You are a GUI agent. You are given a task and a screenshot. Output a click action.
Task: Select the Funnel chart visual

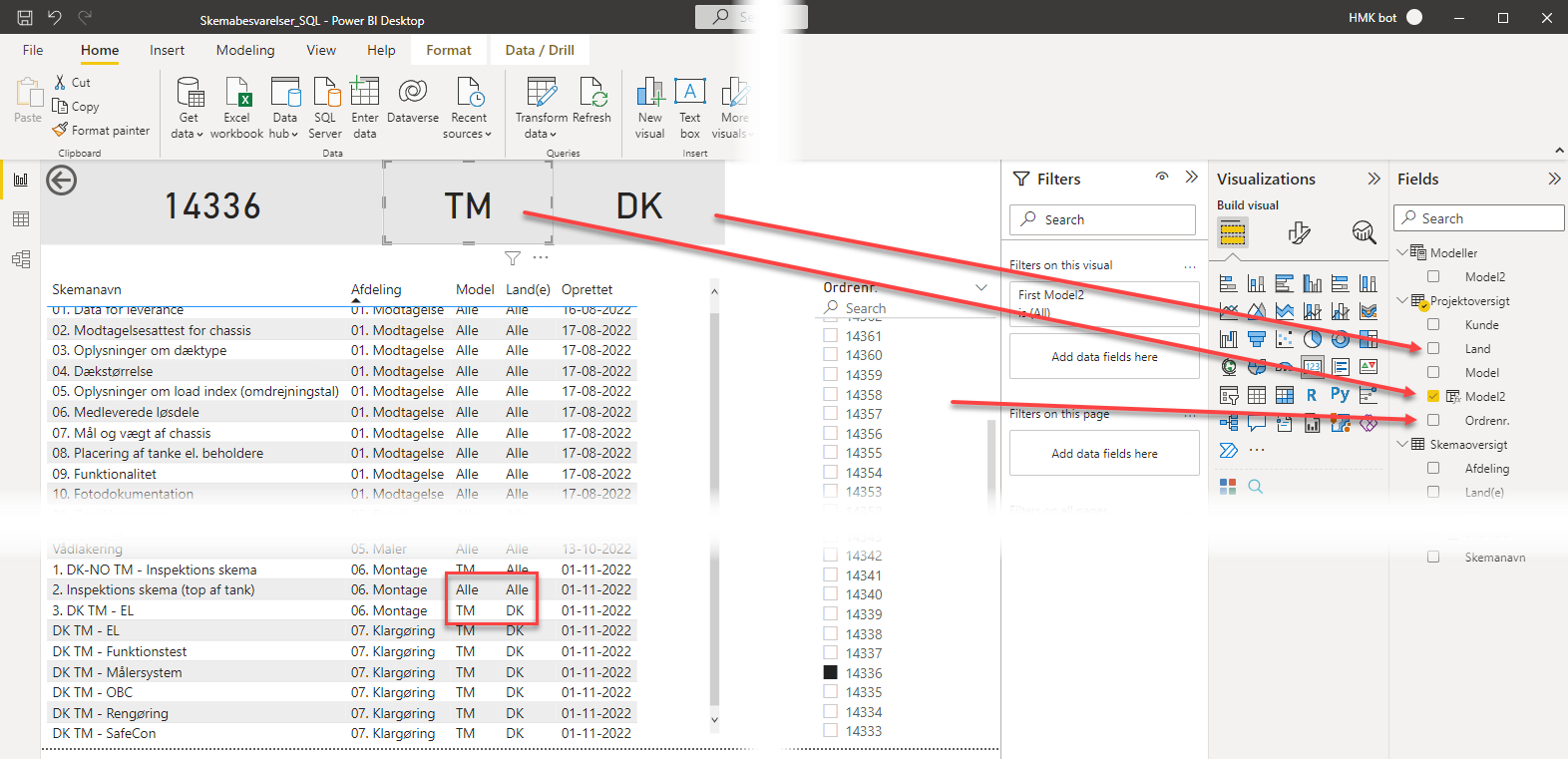click(1256, 339)
